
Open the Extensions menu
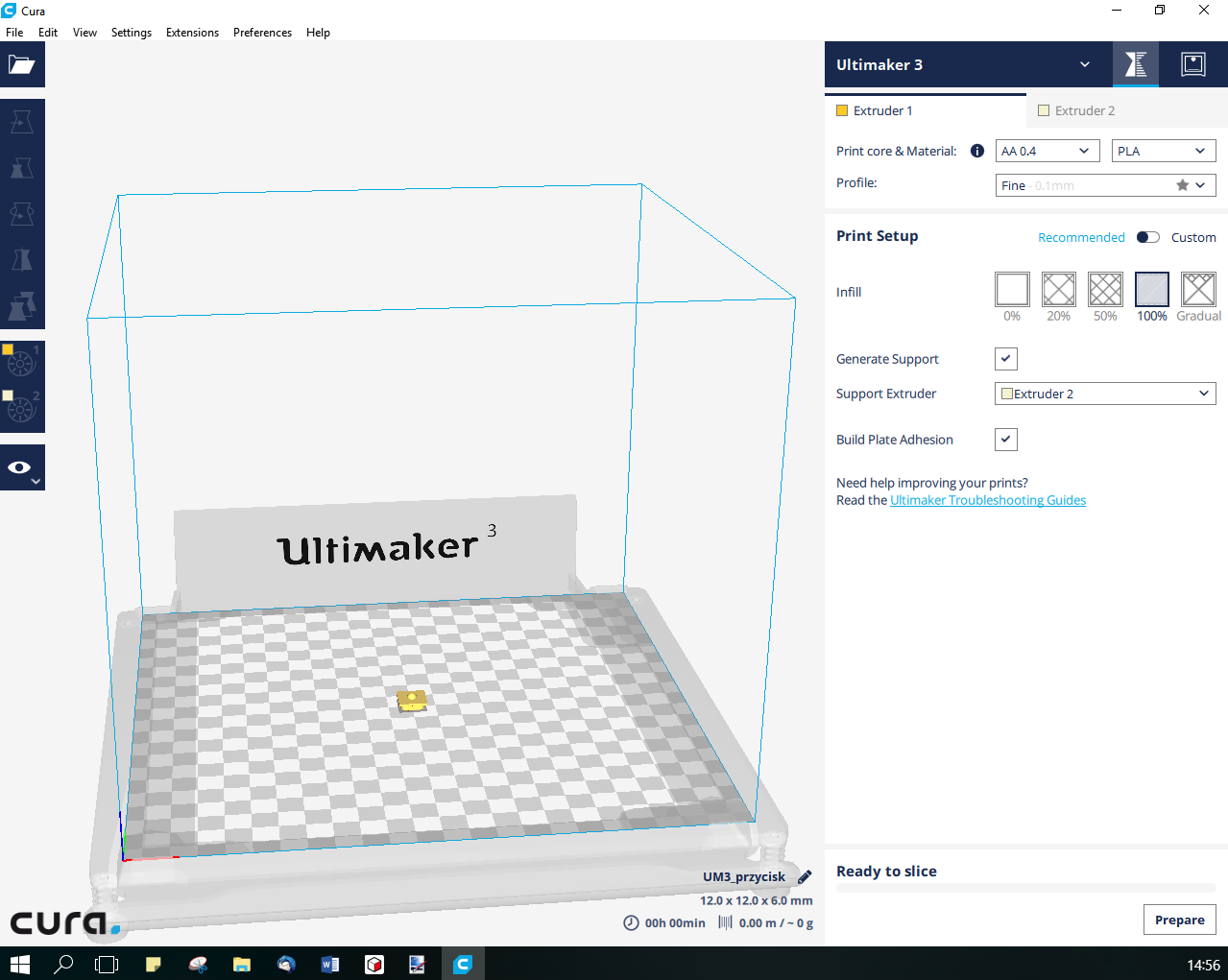[192, 32]
